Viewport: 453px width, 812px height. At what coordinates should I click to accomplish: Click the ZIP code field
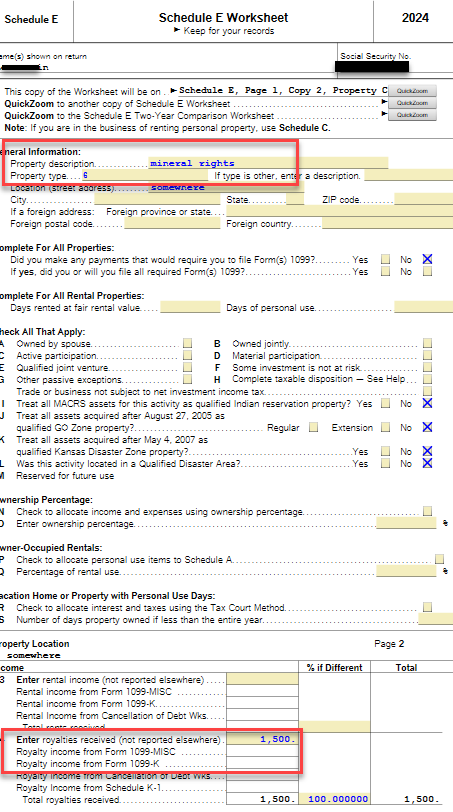(423, 199)
